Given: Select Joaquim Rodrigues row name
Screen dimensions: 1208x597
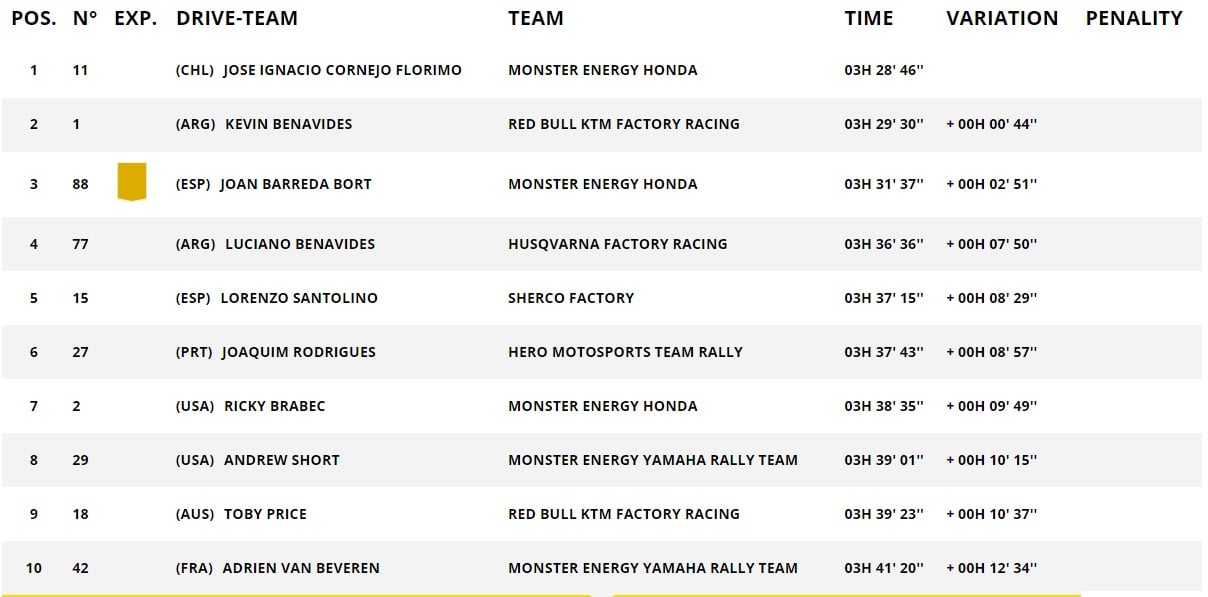Looking at the screenshot, I should point(299,352).
